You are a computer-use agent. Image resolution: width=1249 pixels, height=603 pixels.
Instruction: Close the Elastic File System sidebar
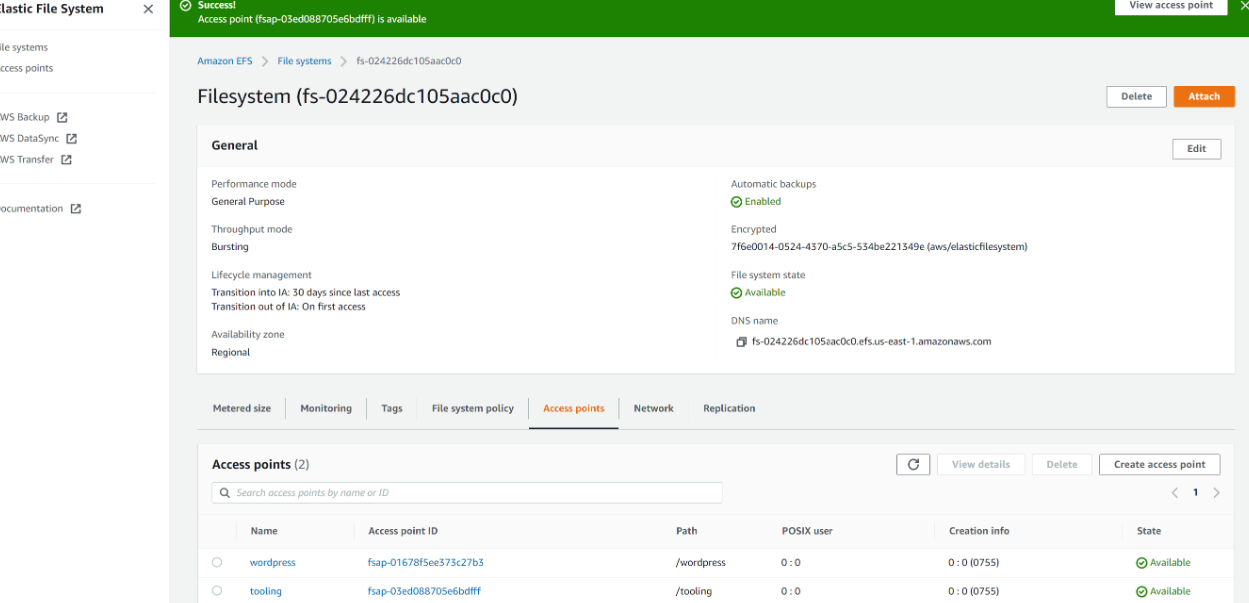point(148,9)
